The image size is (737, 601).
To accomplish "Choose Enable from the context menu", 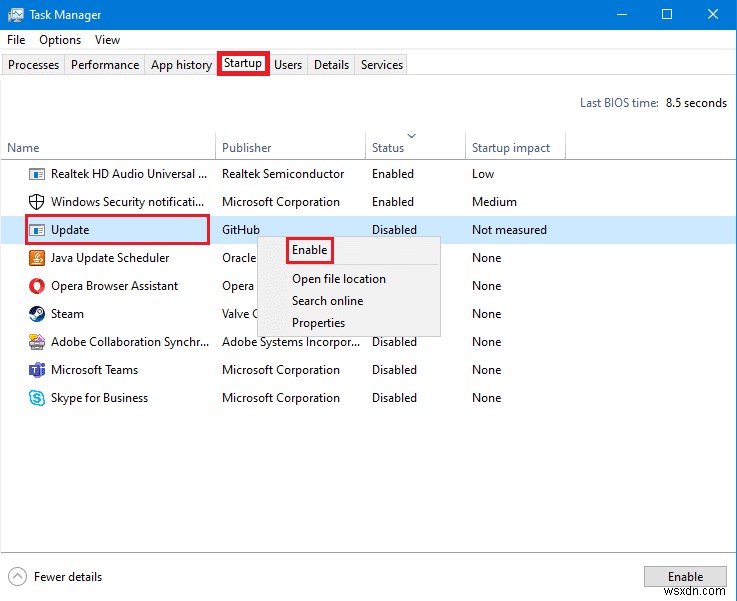I will coord(309,250).
